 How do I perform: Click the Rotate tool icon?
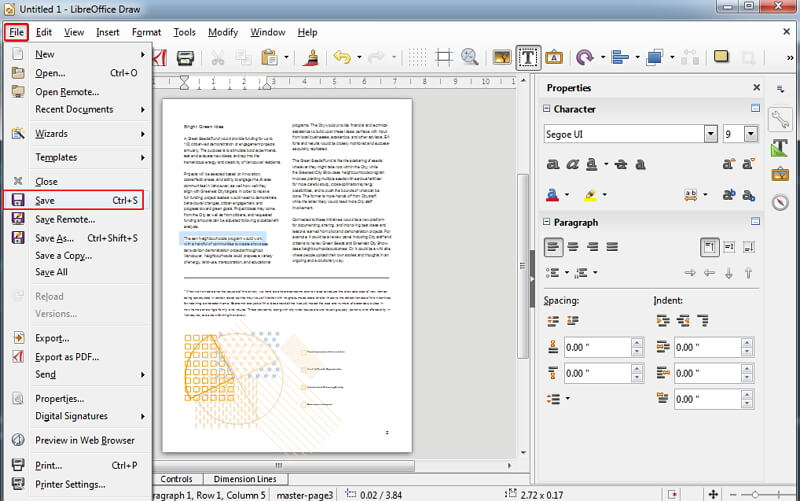(x=585, y=57)
